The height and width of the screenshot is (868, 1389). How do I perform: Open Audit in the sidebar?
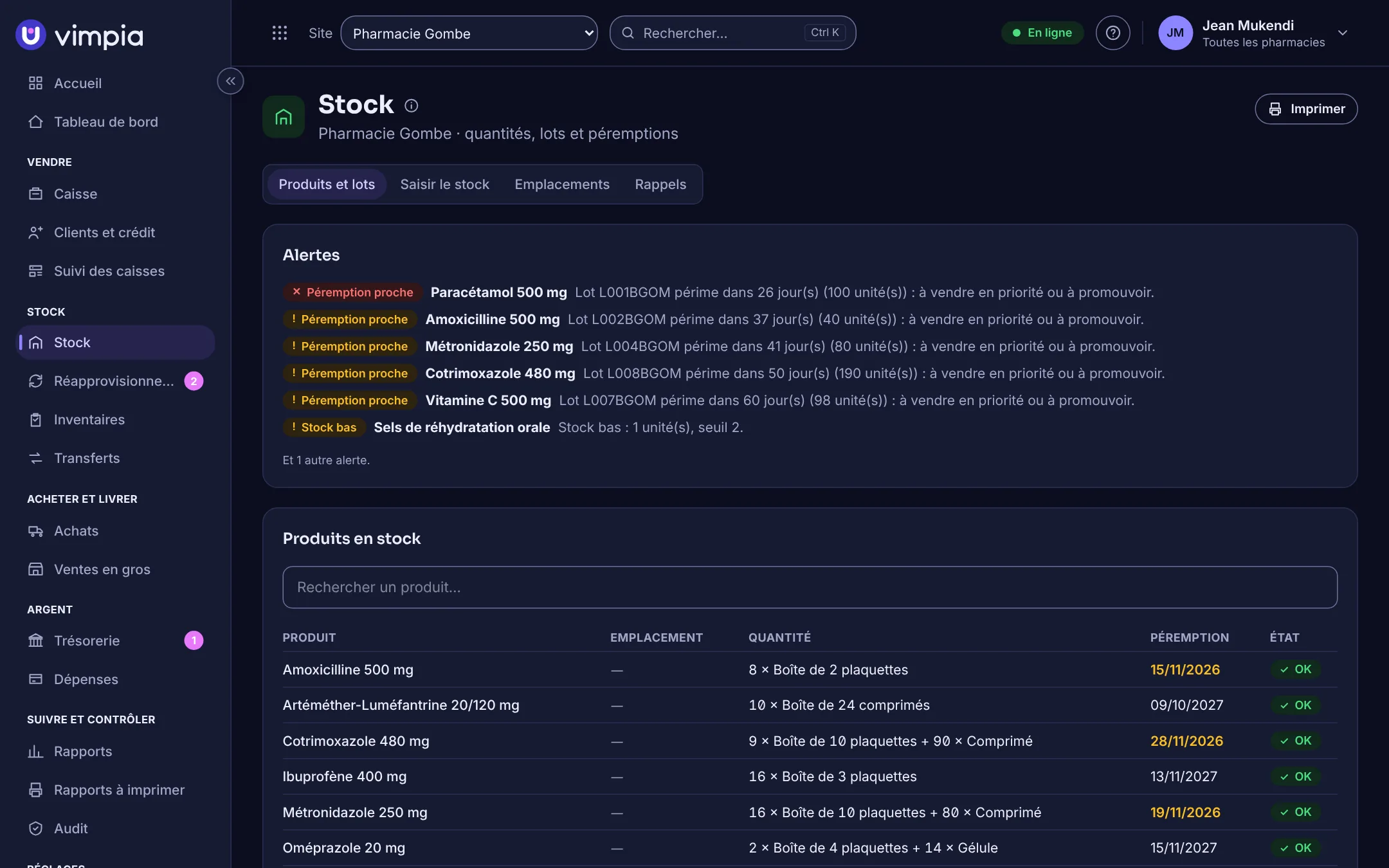click(116, 828)
